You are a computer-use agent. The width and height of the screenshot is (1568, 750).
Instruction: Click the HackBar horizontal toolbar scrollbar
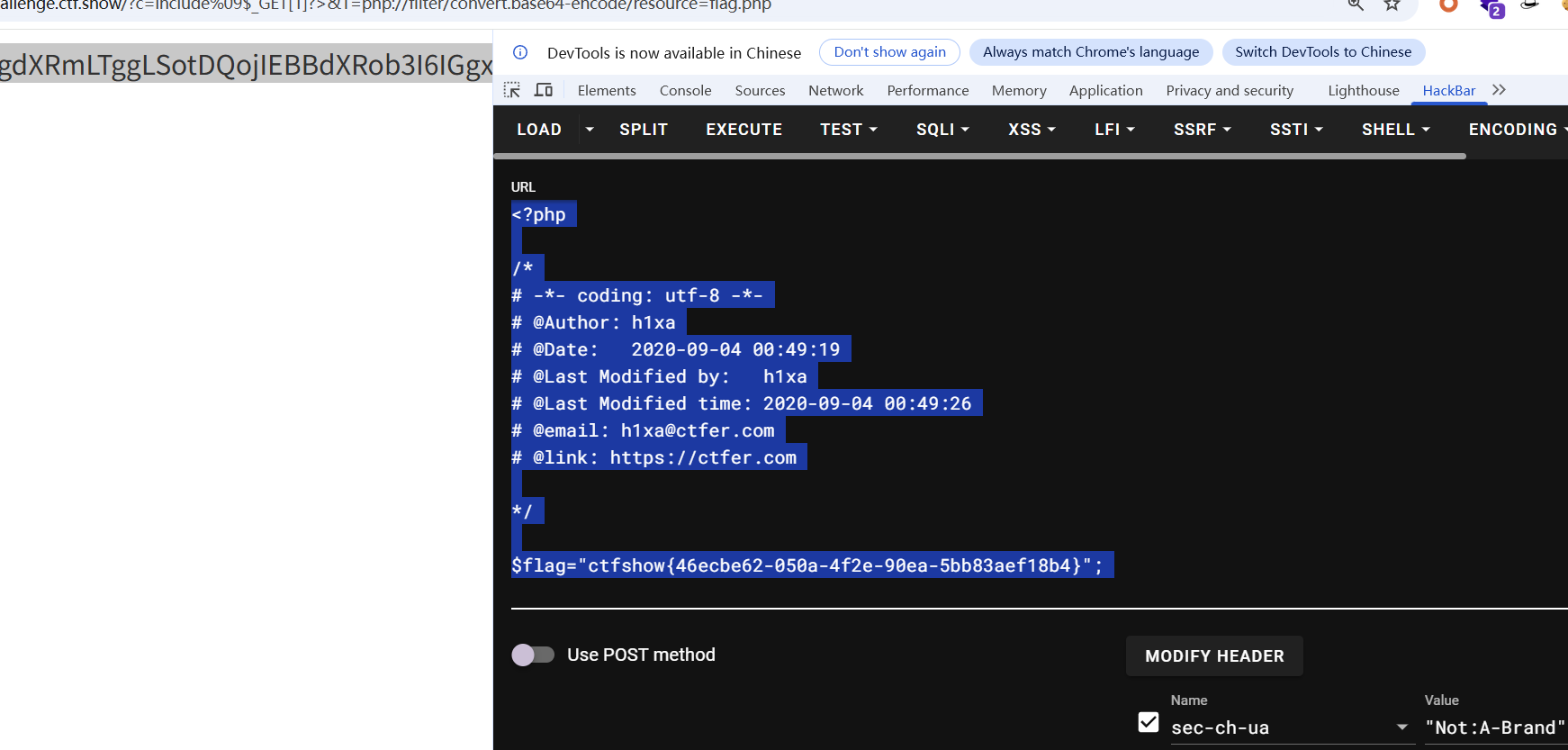(979, 156)
